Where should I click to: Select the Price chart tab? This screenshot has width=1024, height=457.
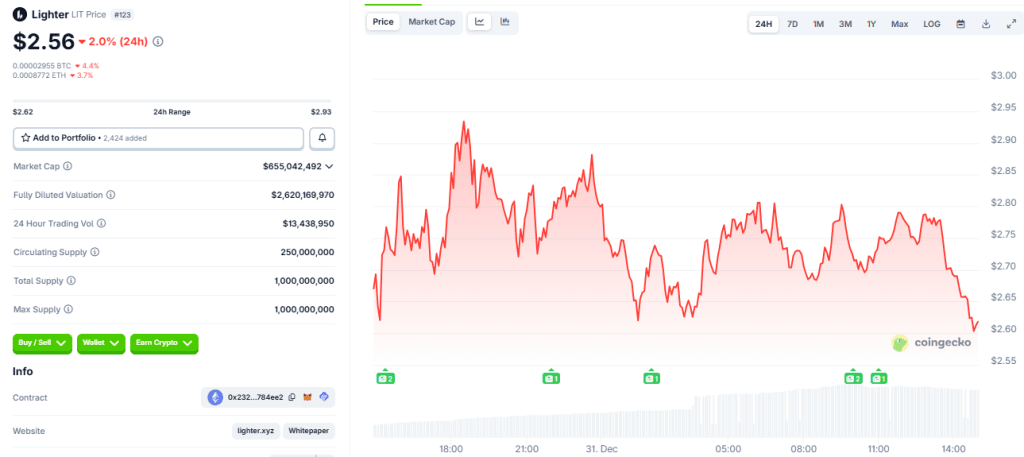coord(383,22)
